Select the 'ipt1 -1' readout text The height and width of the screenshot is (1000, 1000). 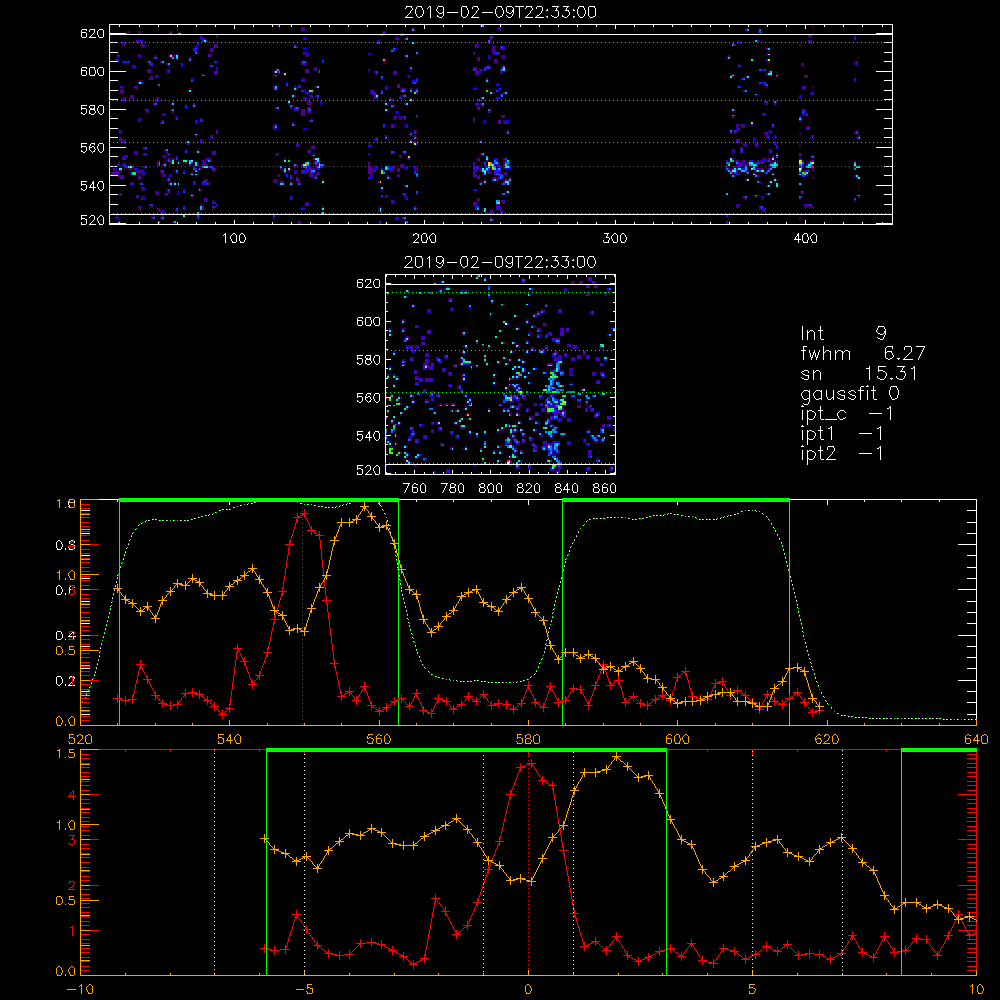(x=842, y=434)
